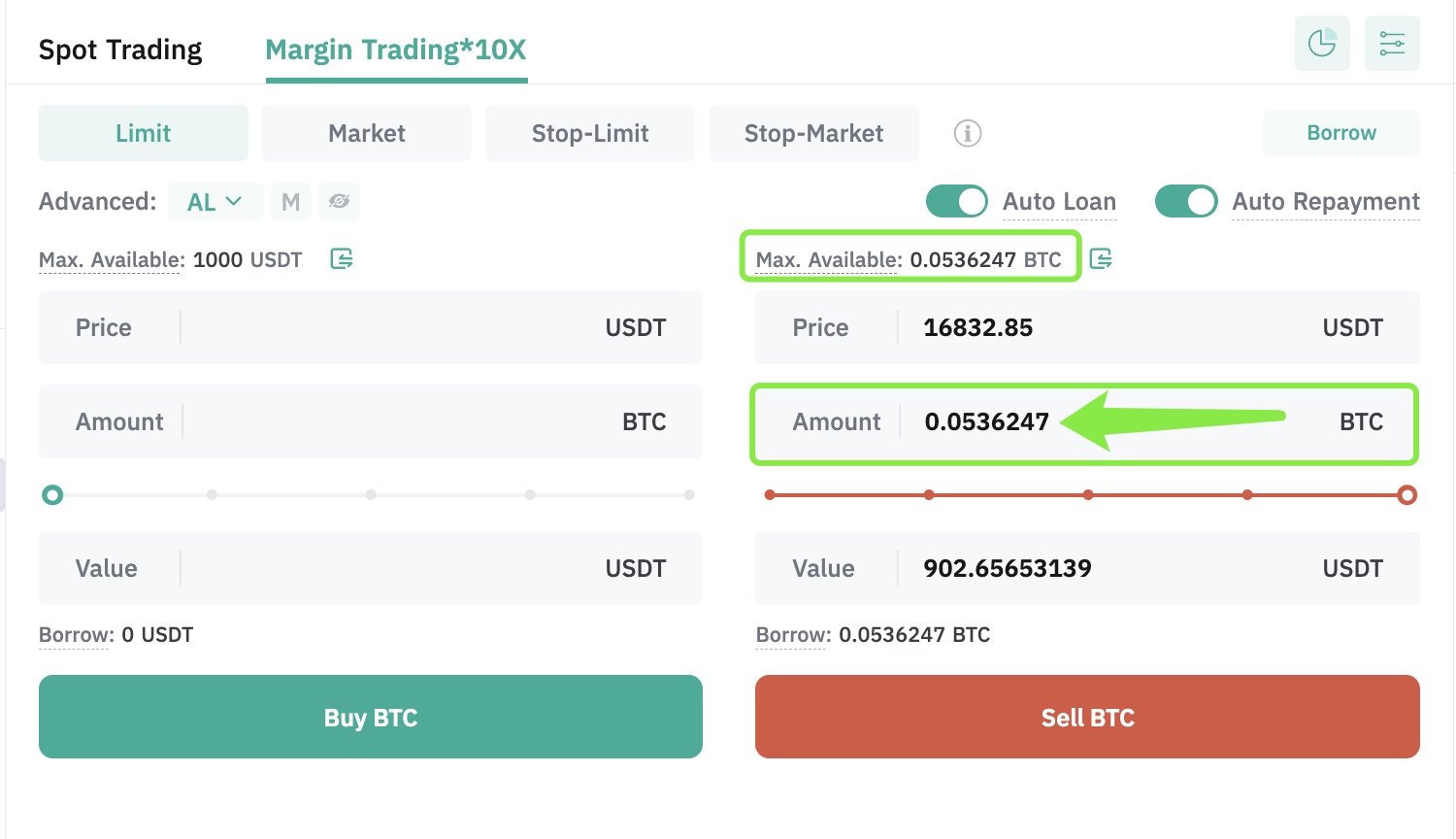Expand the AL advanced dropdown
This screenshot has height=839, width=1456.
(215, 202)
